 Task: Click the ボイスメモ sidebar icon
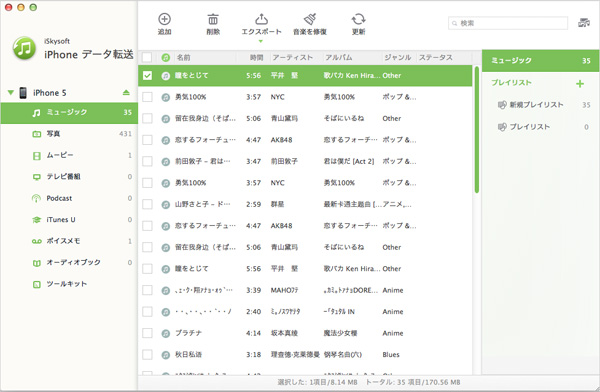36,241
